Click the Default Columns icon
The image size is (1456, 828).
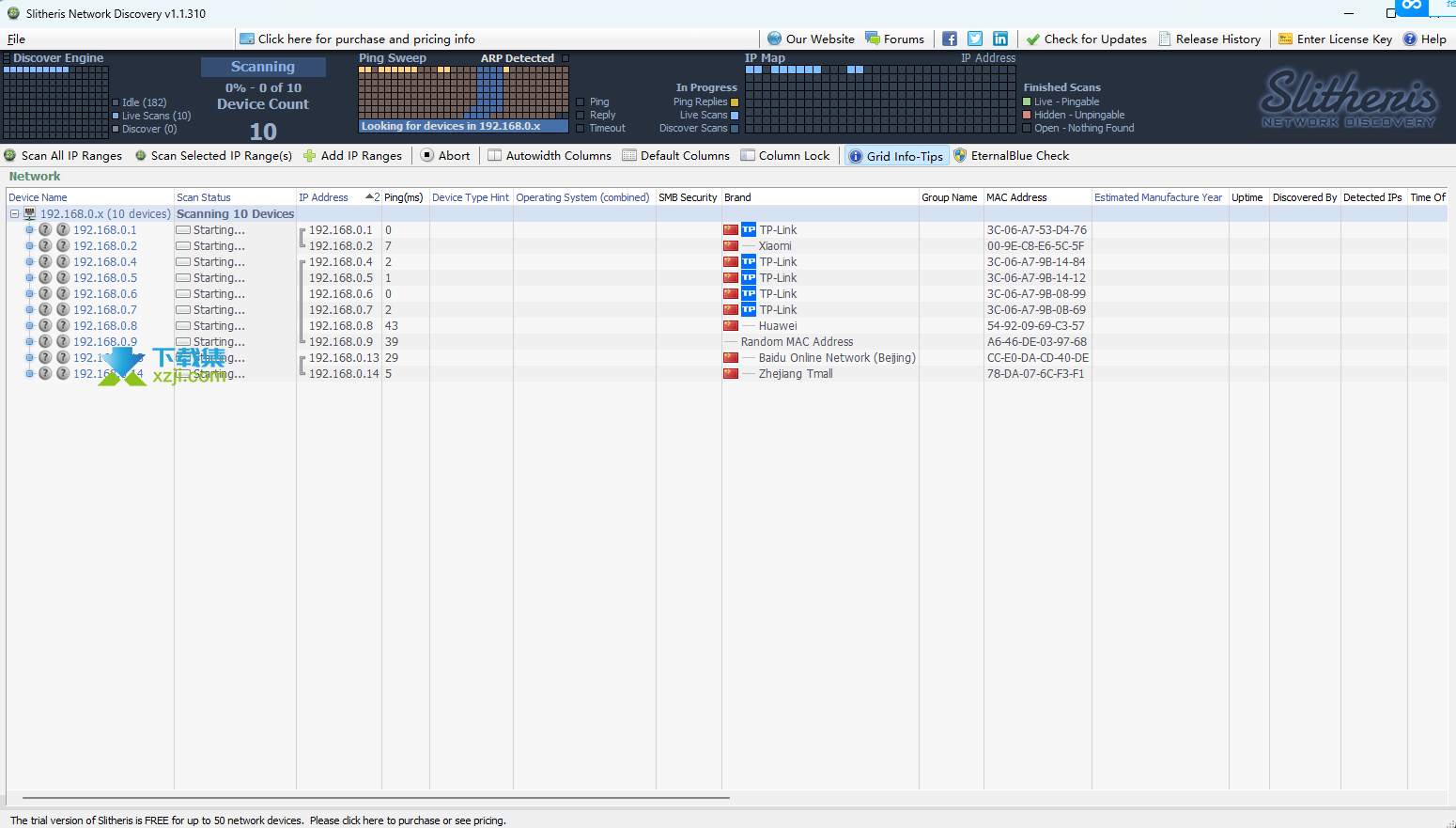click(x=629, y=155)
